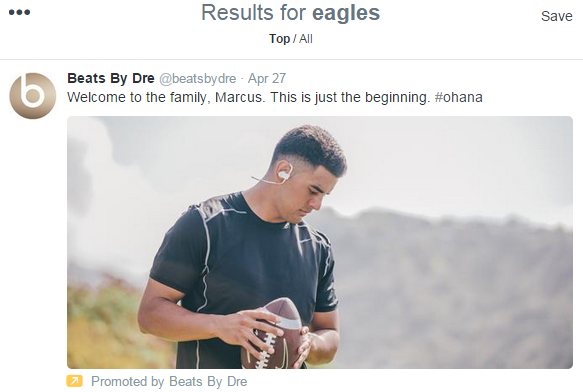The image size is (583, 392).
Task: Click the Welcome to the family tweet text
Action: pos(275,97)
